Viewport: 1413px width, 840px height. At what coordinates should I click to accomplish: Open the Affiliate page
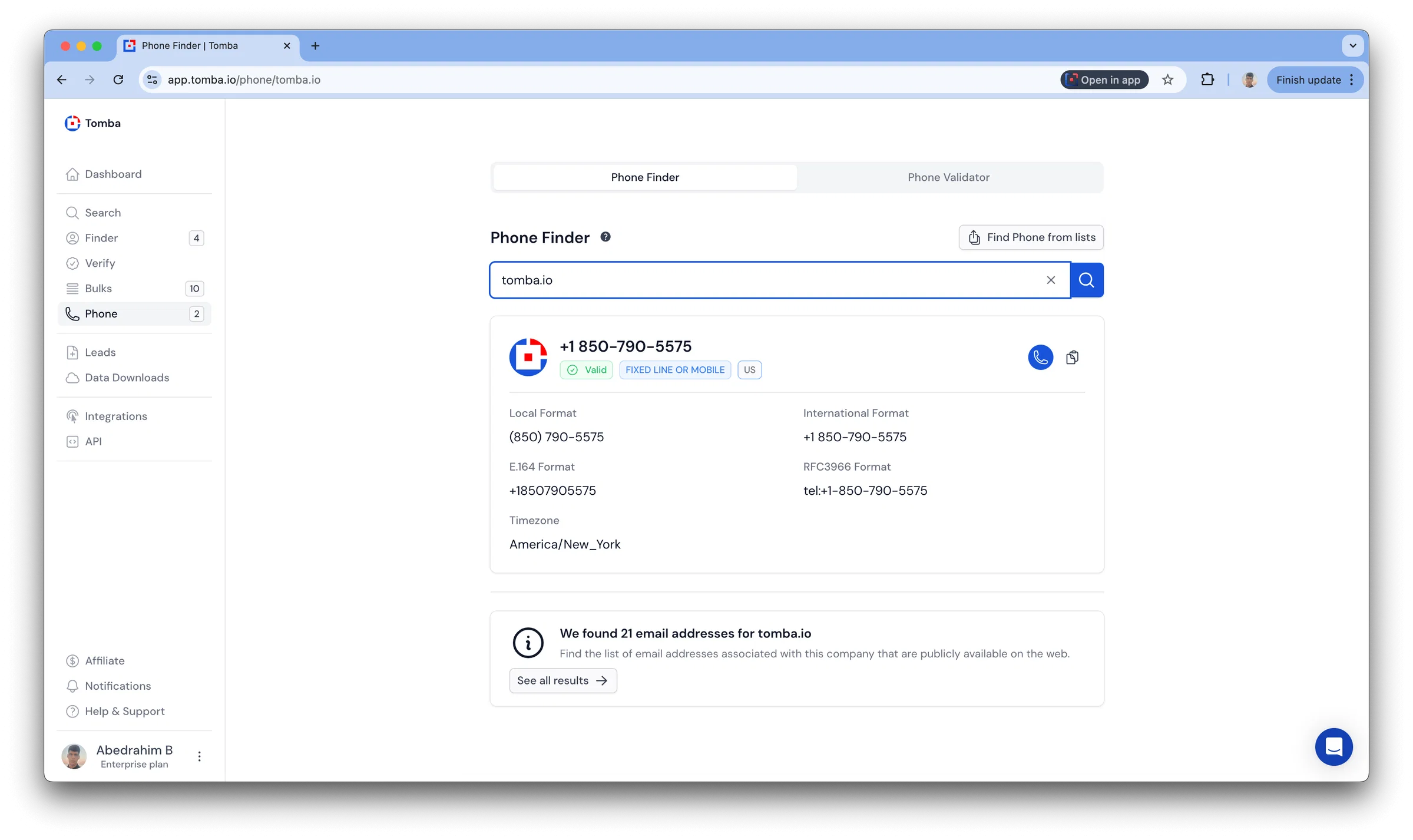tap(134, 661)
